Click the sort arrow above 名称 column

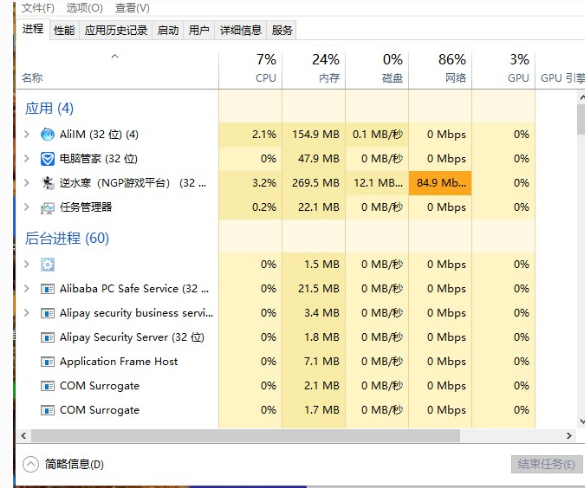click(115, 57)
